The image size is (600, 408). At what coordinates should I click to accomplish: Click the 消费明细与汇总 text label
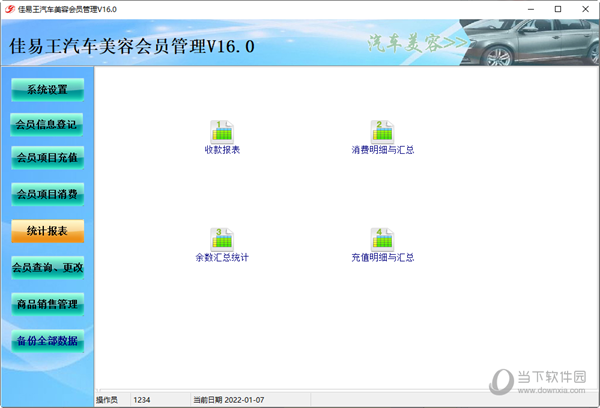[x=383, y=150]
